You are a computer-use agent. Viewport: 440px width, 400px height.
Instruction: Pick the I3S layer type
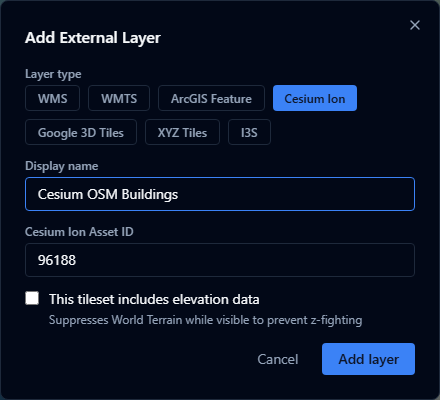249,132
